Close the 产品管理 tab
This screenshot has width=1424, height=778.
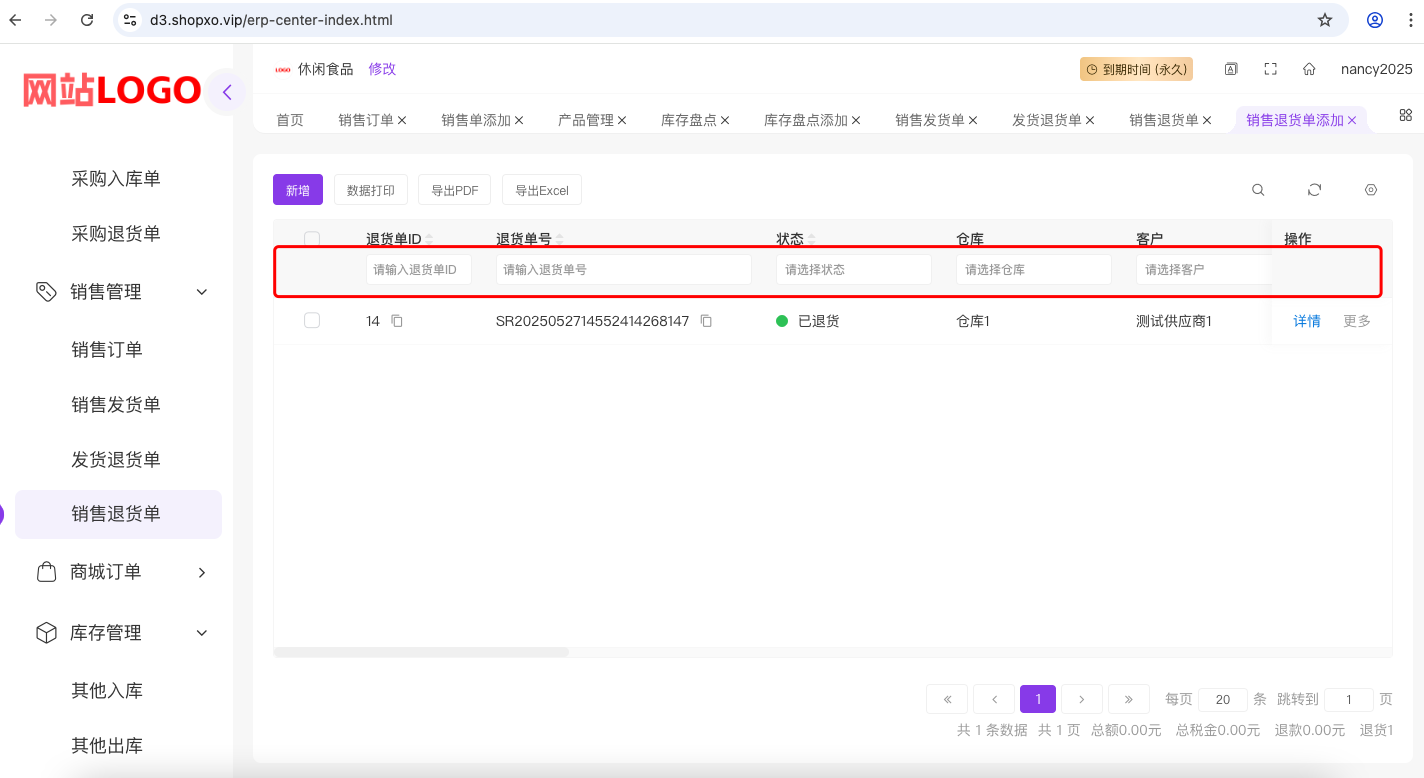click(622, 120)
